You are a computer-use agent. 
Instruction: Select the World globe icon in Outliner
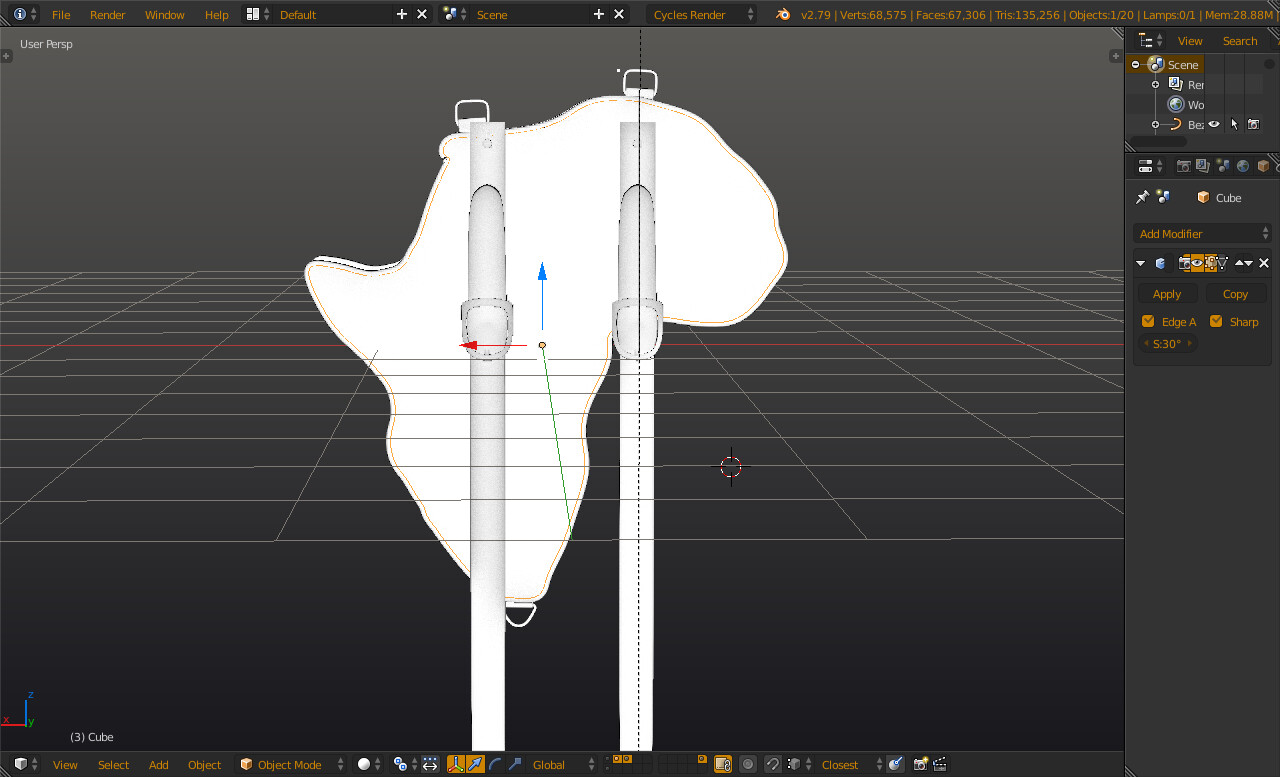point(1176,104)
